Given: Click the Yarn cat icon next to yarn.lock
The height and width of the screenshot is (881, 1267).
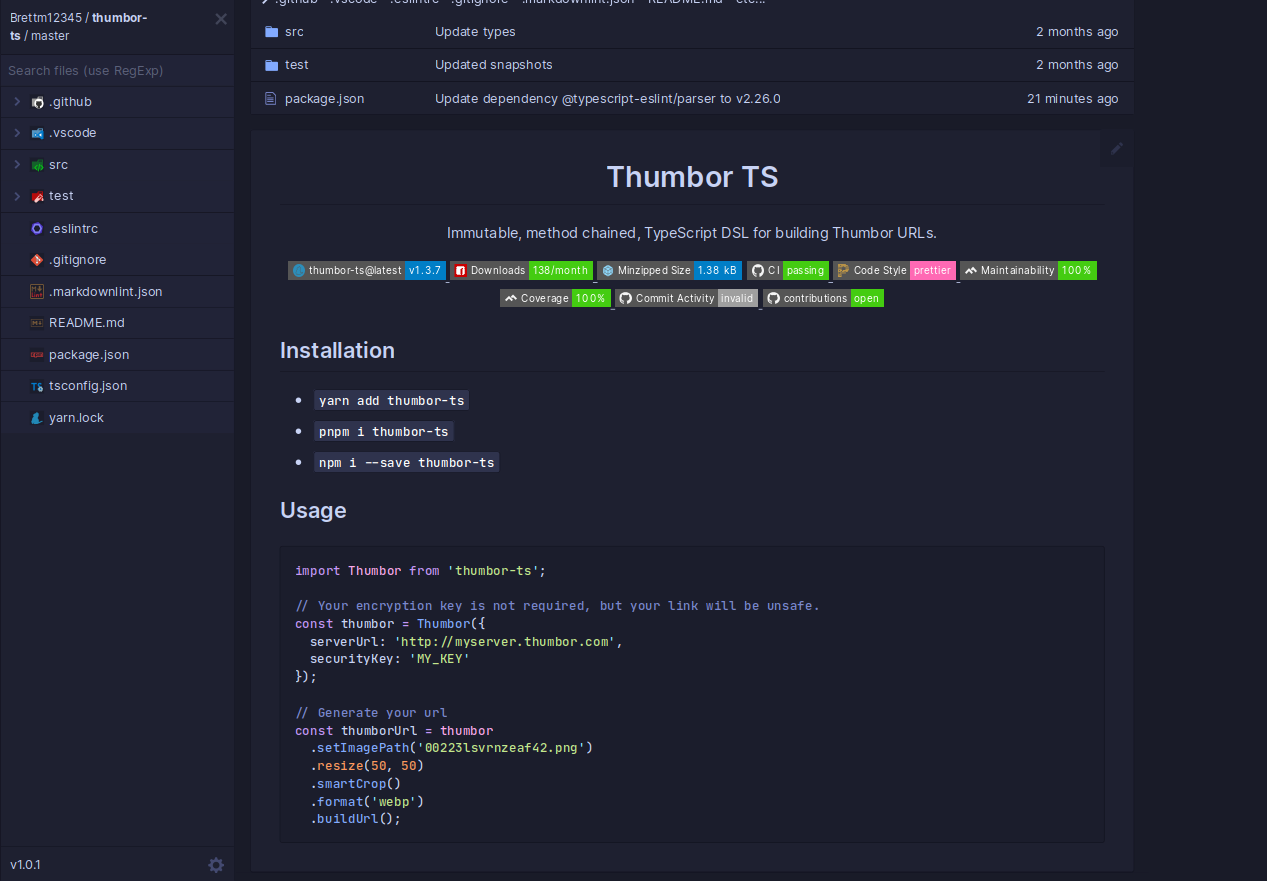Looking at the screenshot, I should coord(35,417).
